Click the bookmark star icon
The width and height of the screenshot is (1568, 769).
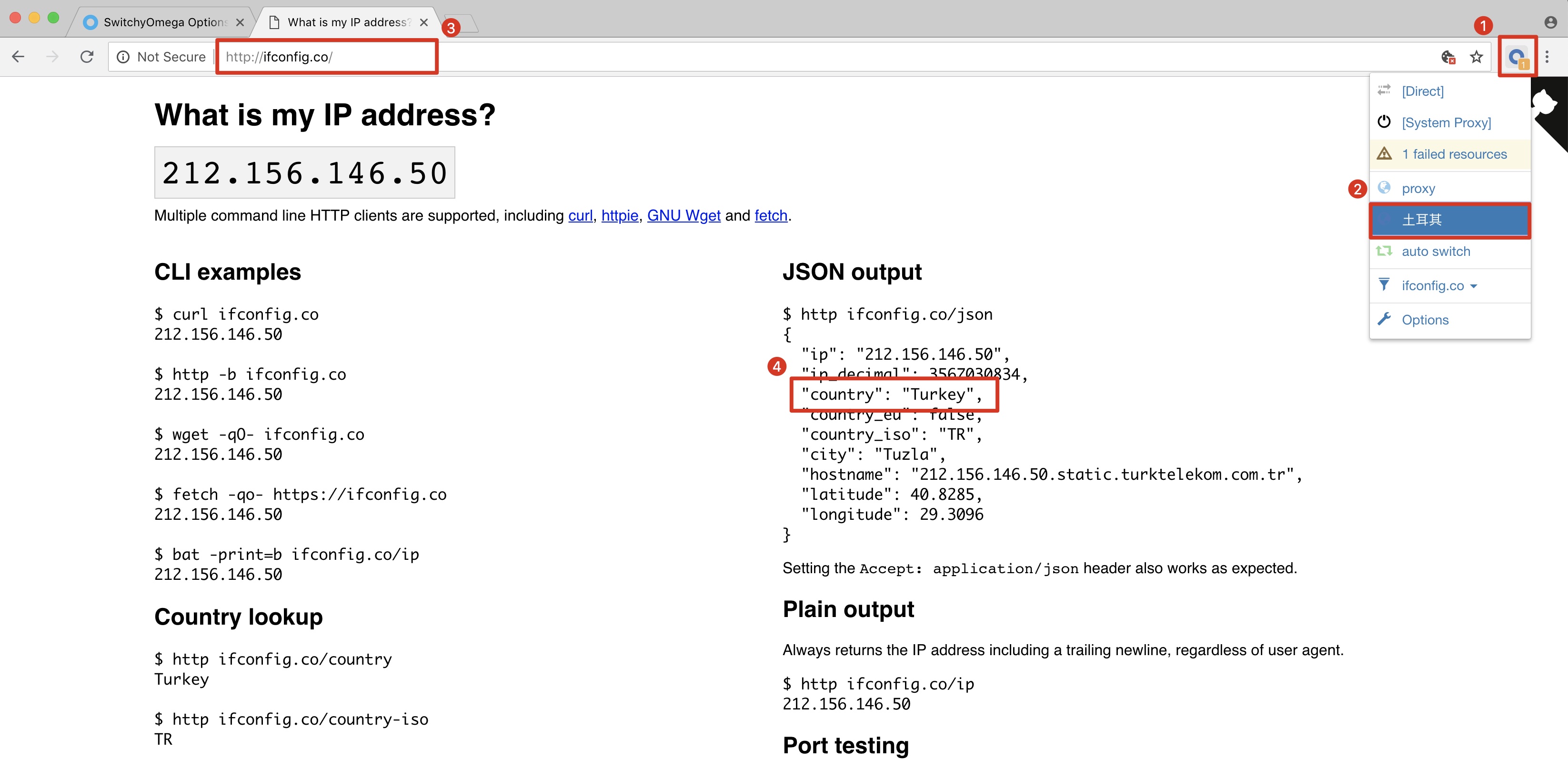(1476, 57)
